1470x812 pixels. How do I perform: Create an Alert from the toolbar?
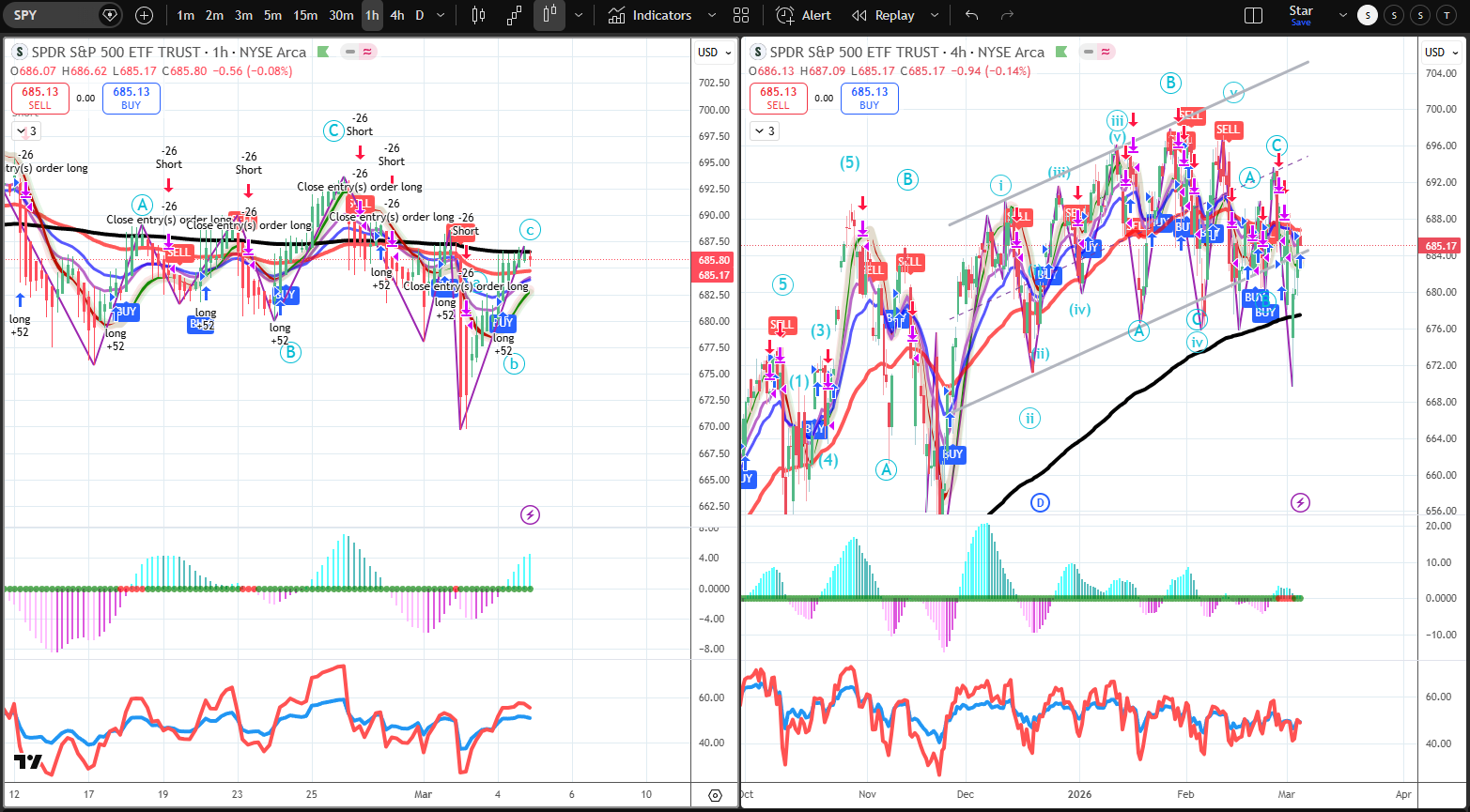click(804, 15)
